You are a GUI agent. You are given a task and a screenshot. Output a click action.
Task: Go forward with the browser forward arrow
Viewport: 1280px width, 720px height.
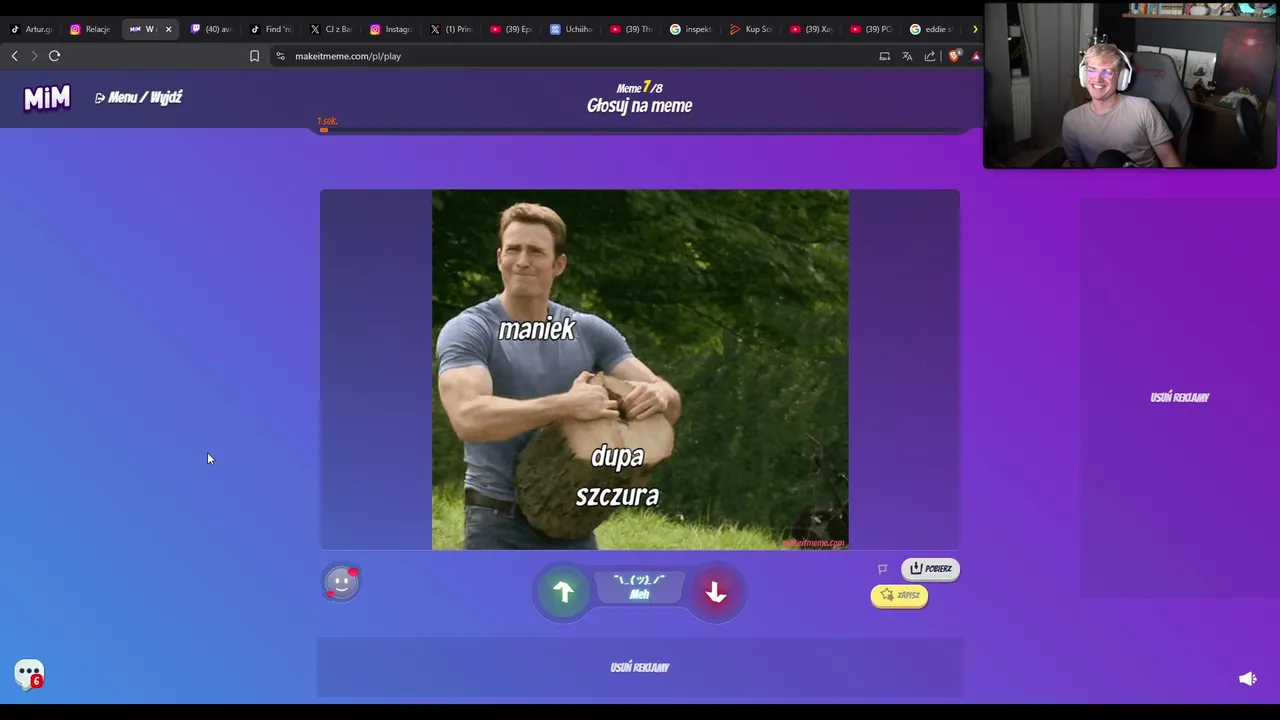click(34, 56)
